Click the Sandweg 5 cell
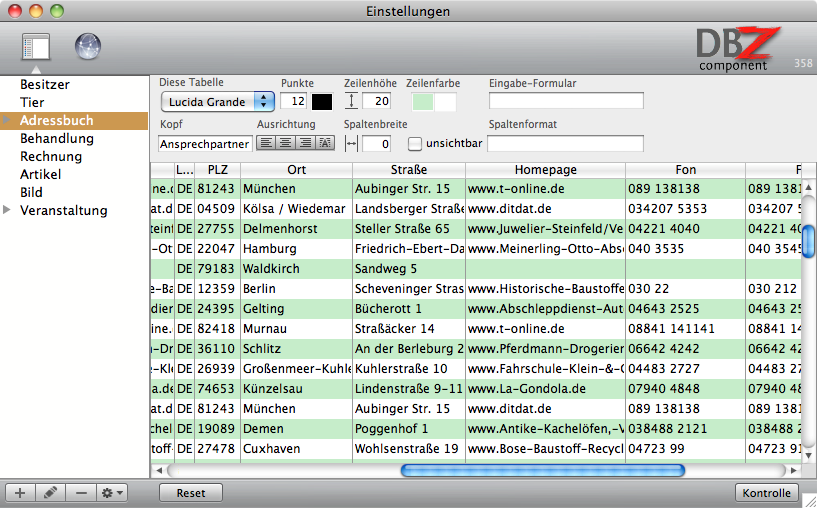Image resolution: width=817 pixels, height=508 pixels. [409, 269]
